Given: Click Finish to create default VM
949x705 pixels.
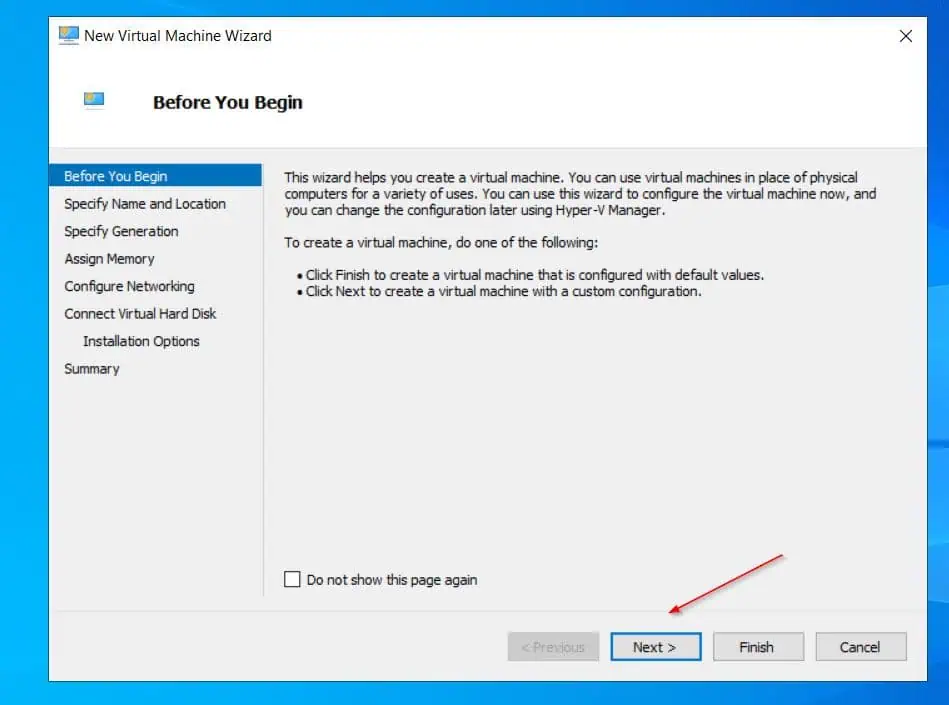Looking at the screenshot, I should click(x=758, y=647).
